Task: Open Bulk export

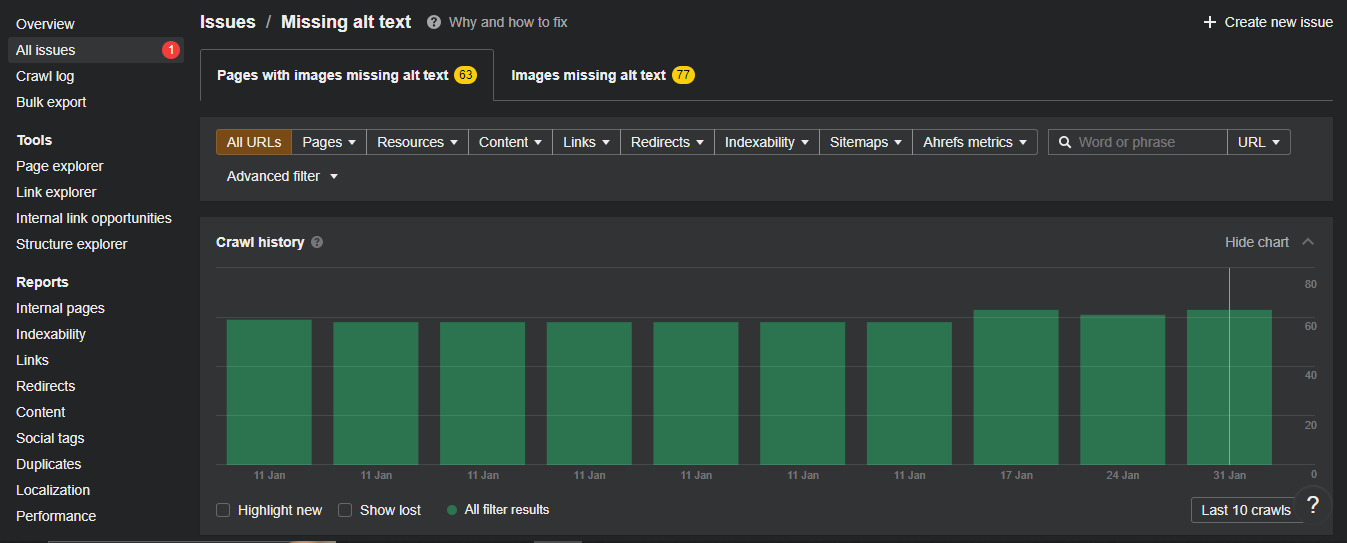Action: coord(51,102)
